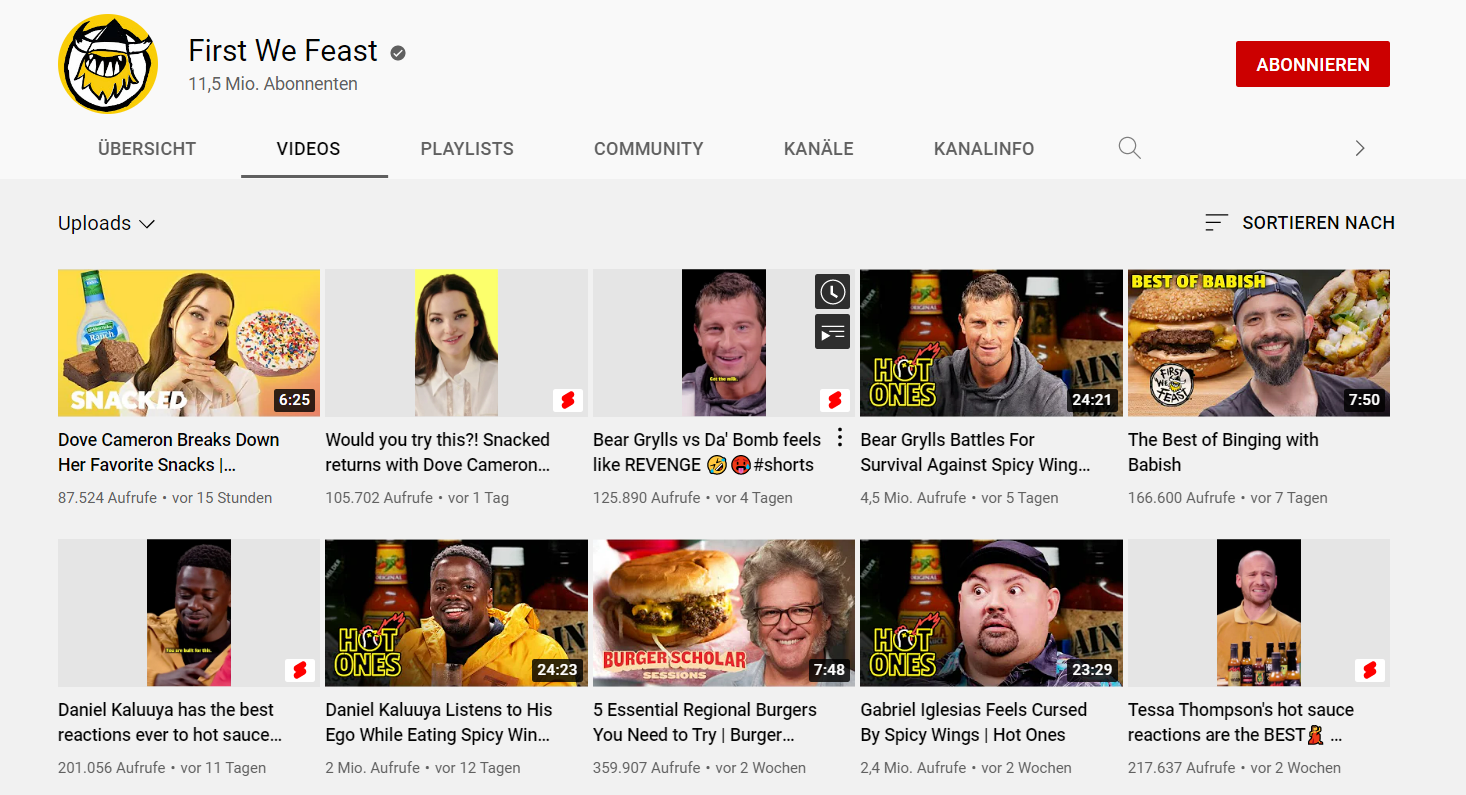Open three-dot menu for Bear Grylls vs Da' Bomb
1466x795 pixels.
tap(840, 438)
